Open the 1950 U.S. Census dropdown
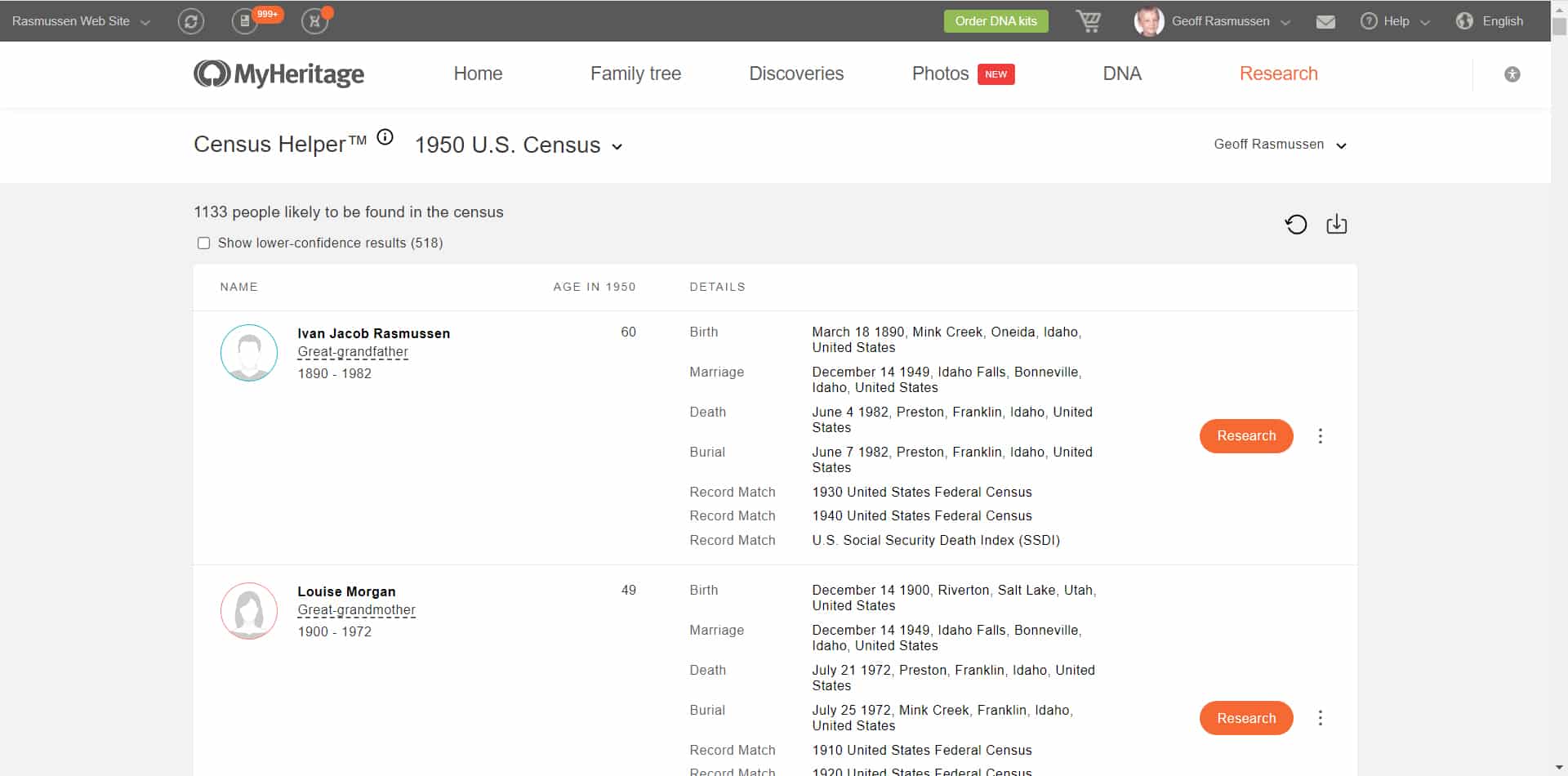Viewport: 1568px width, 776px height. 519,145
